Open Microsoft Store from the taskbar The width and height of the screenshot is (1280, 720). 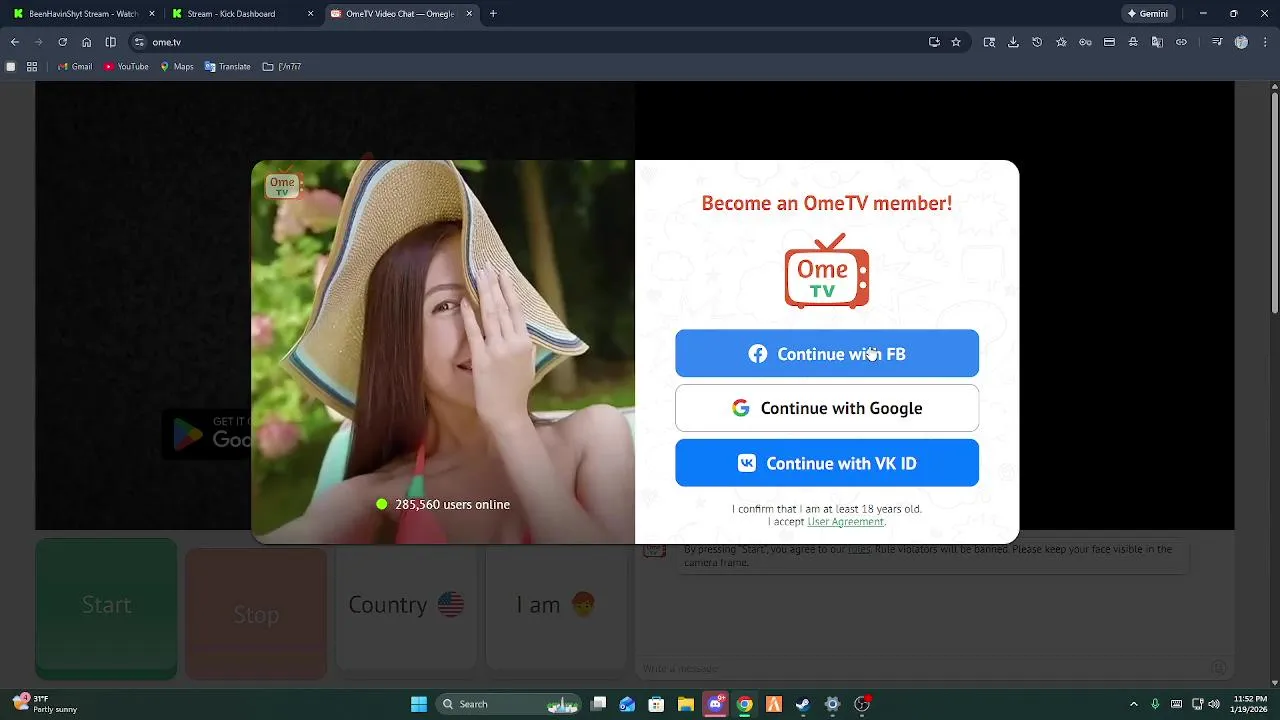click(x=656, y=704)
